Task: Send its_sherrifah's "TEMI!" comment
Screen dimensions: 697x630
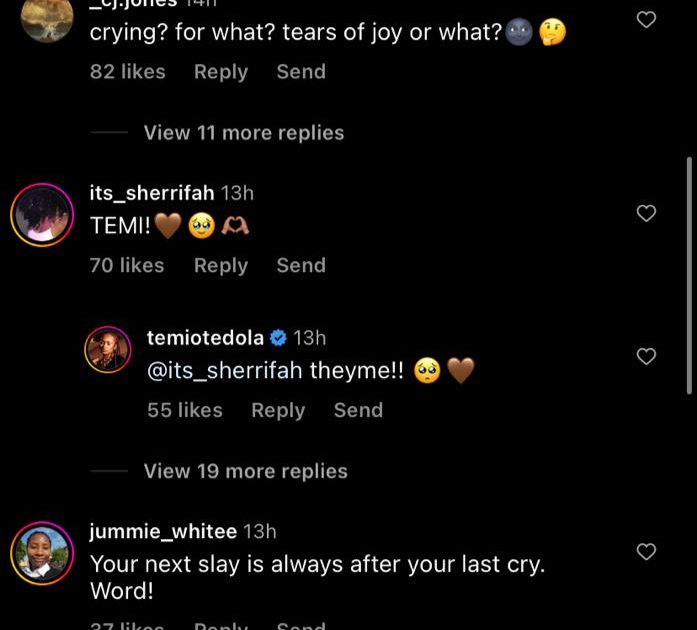Action: [301, 265]
